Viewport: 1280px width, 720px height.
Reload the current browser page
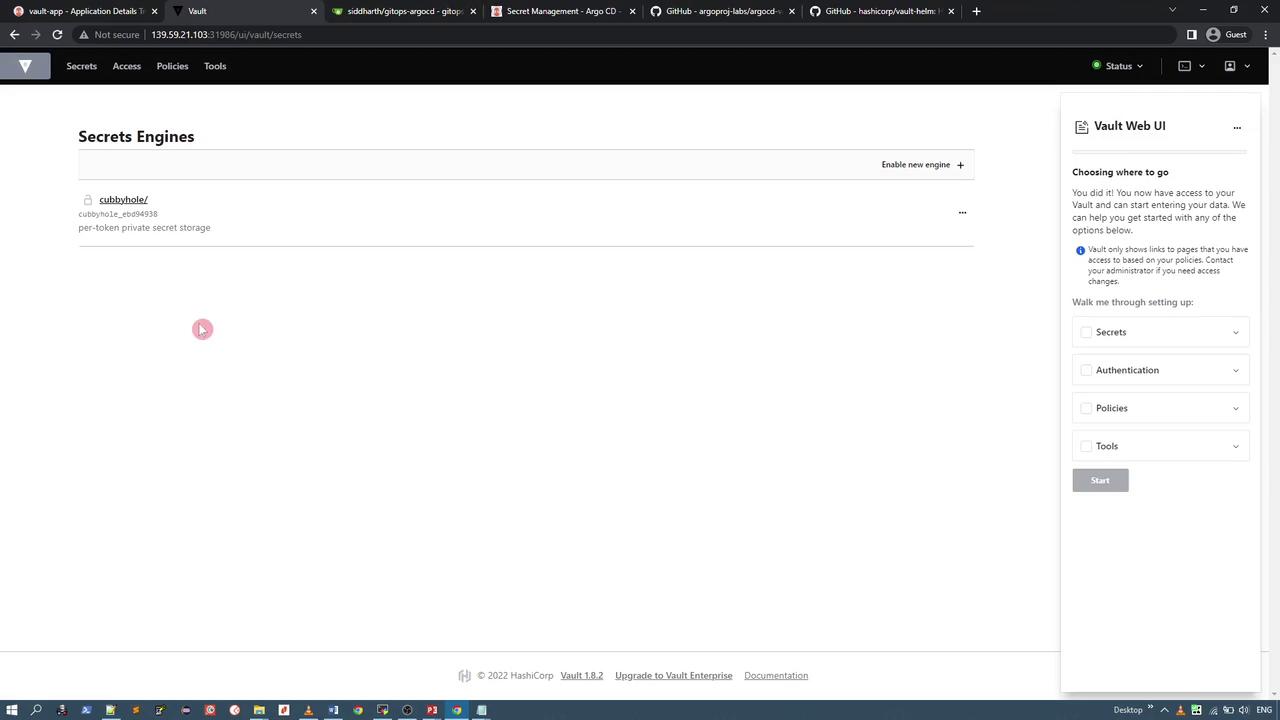[57, 34]
